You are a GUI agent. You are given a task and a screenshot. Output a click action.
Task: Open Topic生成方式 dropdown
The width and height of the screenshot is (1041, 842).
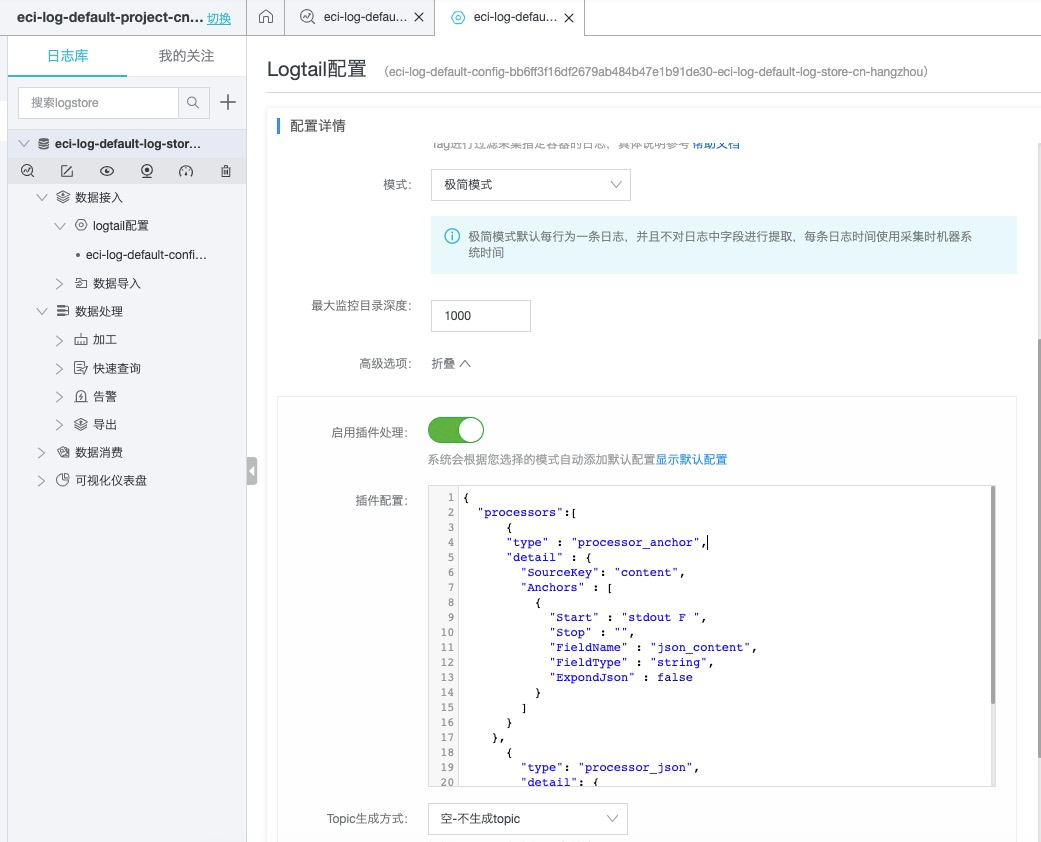pyautogui.click(x=528, y=819)
